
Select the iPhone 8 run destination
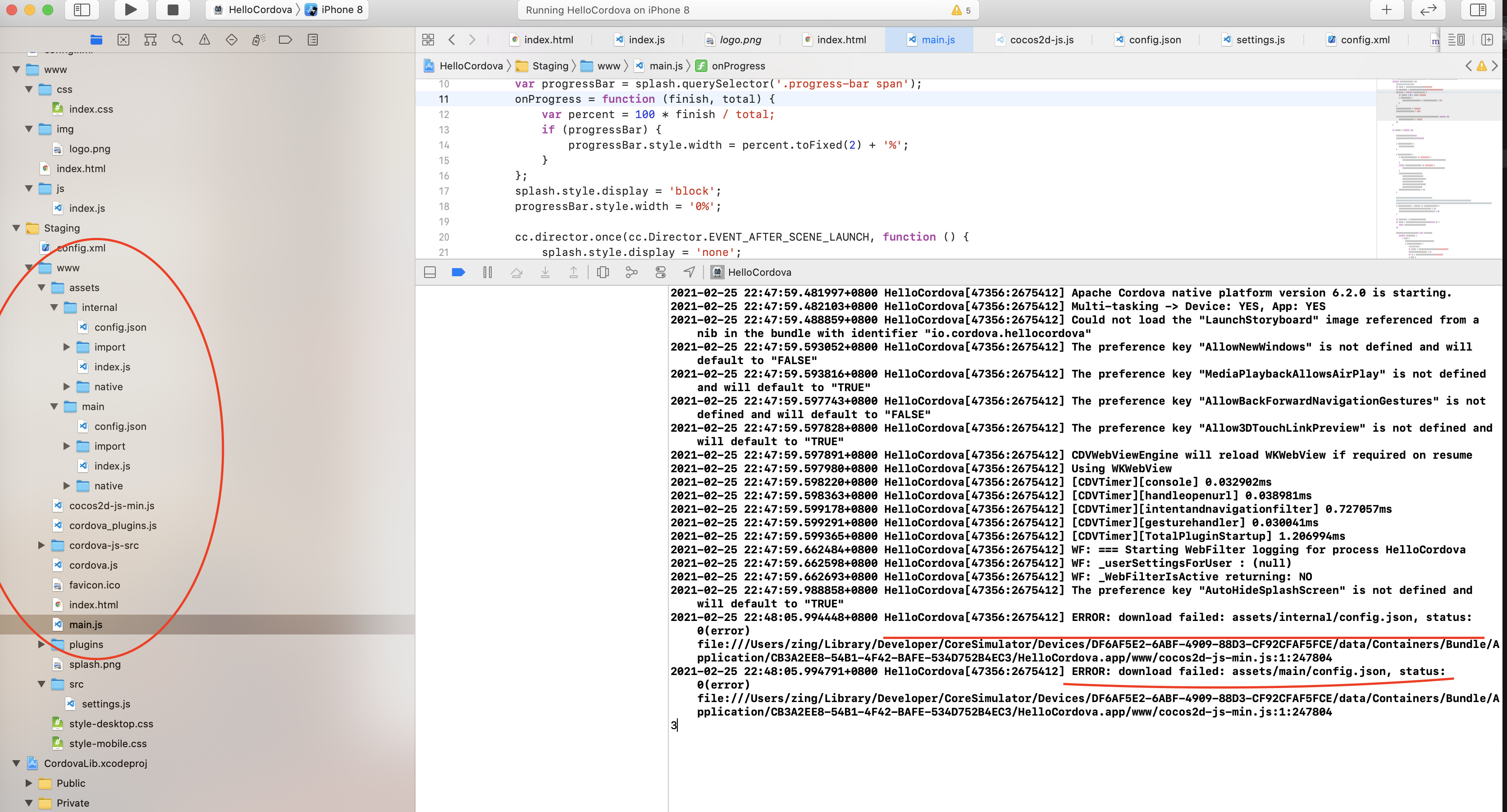click(341, 10)
